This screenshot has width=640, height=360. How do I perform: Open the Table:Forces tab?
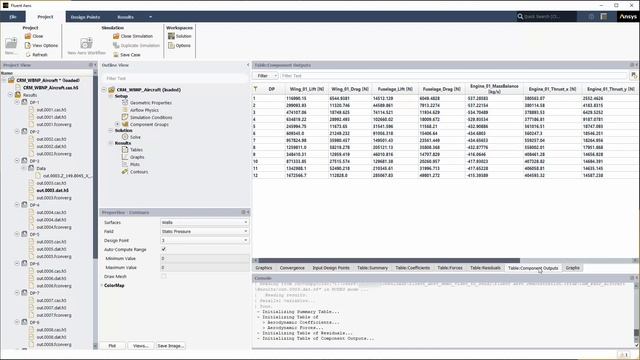tap(450, 268)
